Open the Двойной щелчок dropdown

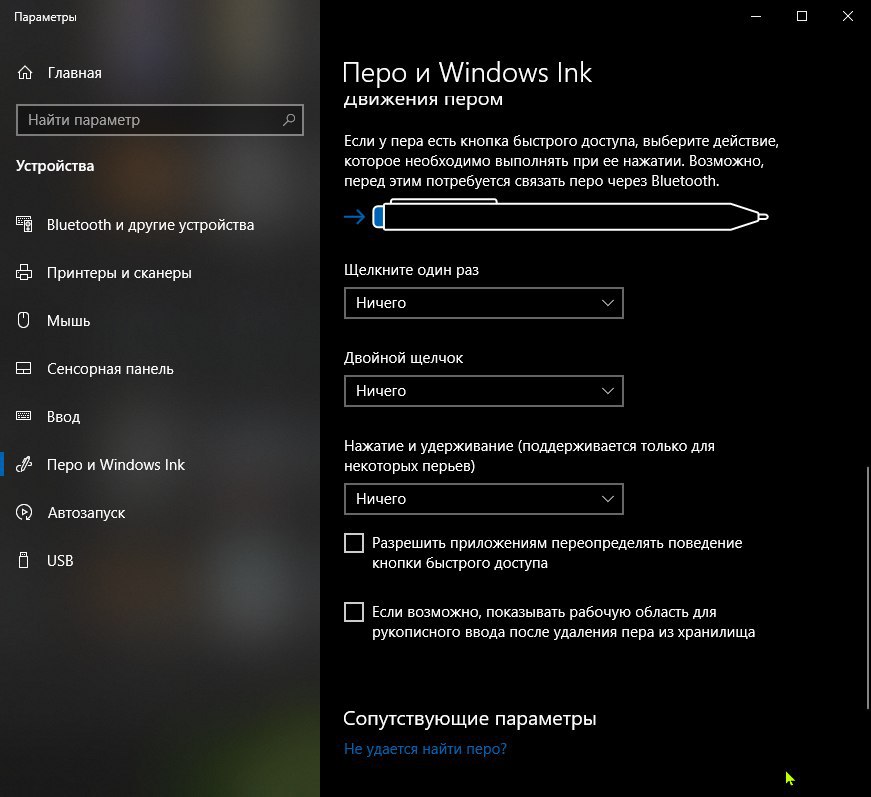pos(484,391)
